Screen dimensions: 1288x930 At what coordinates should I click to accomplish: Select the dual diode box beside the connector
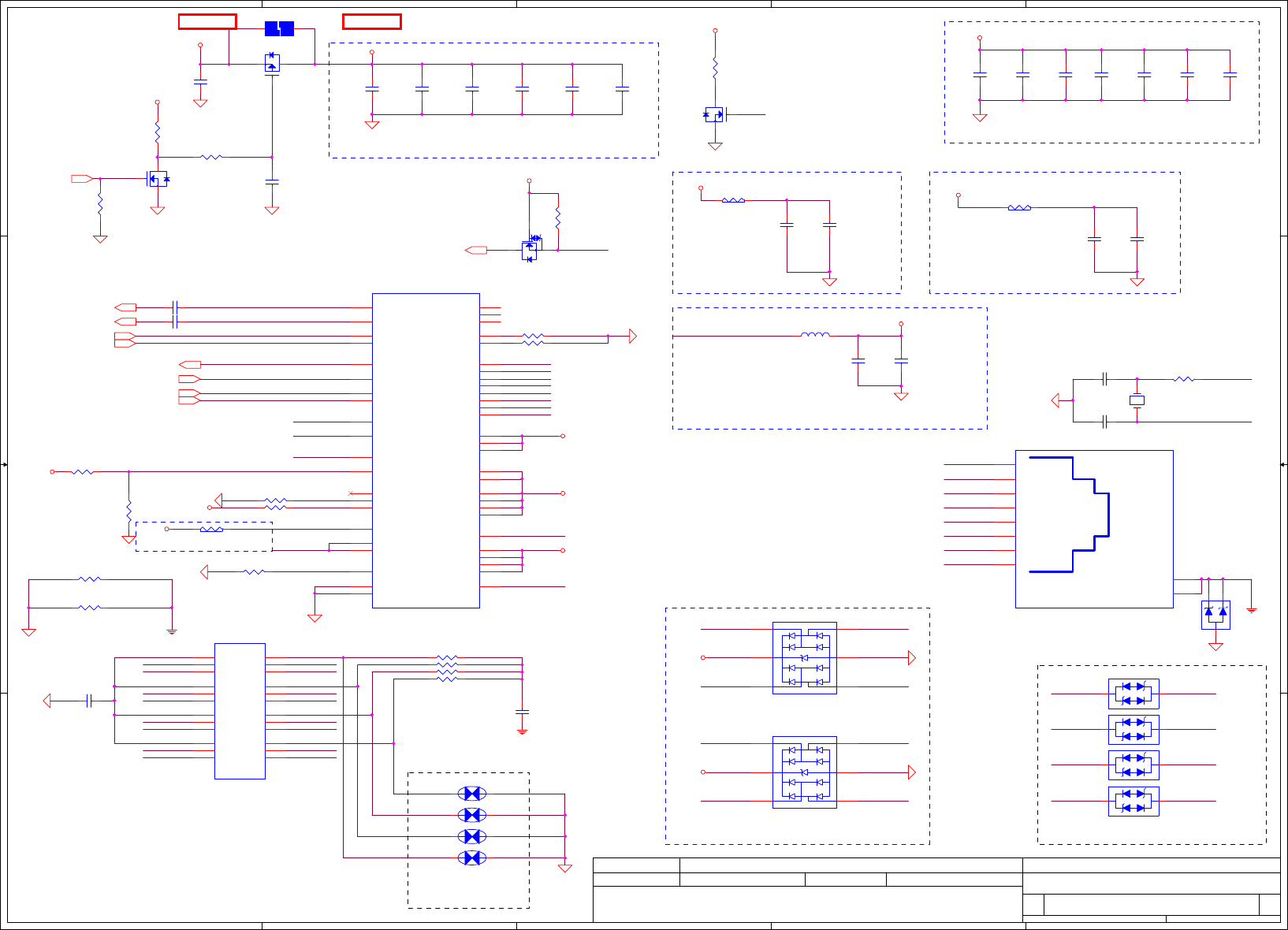(x=1215, y=615)
